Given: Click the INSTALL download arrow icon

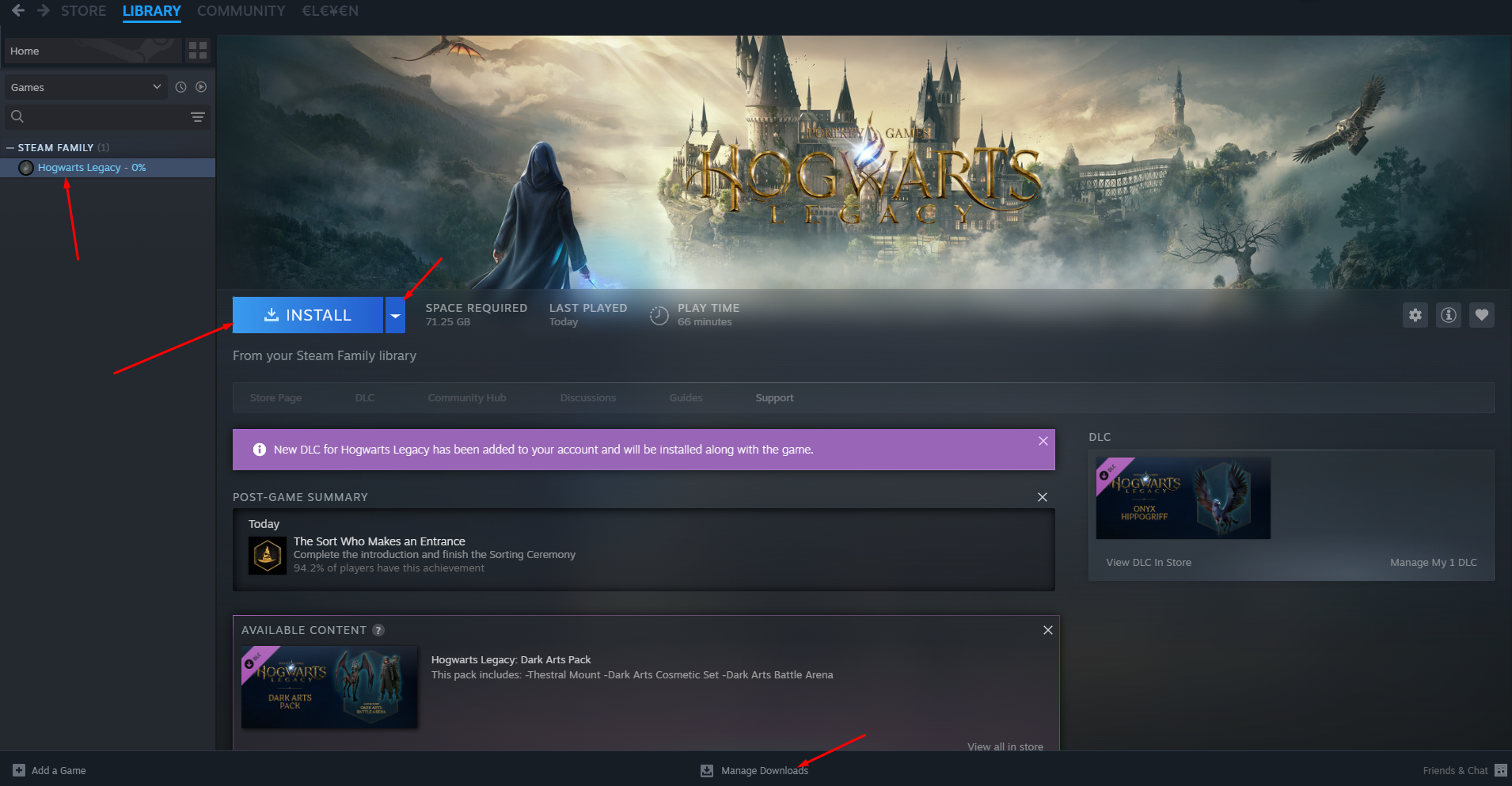Looking at the screenshot, I should click(271, 314).
